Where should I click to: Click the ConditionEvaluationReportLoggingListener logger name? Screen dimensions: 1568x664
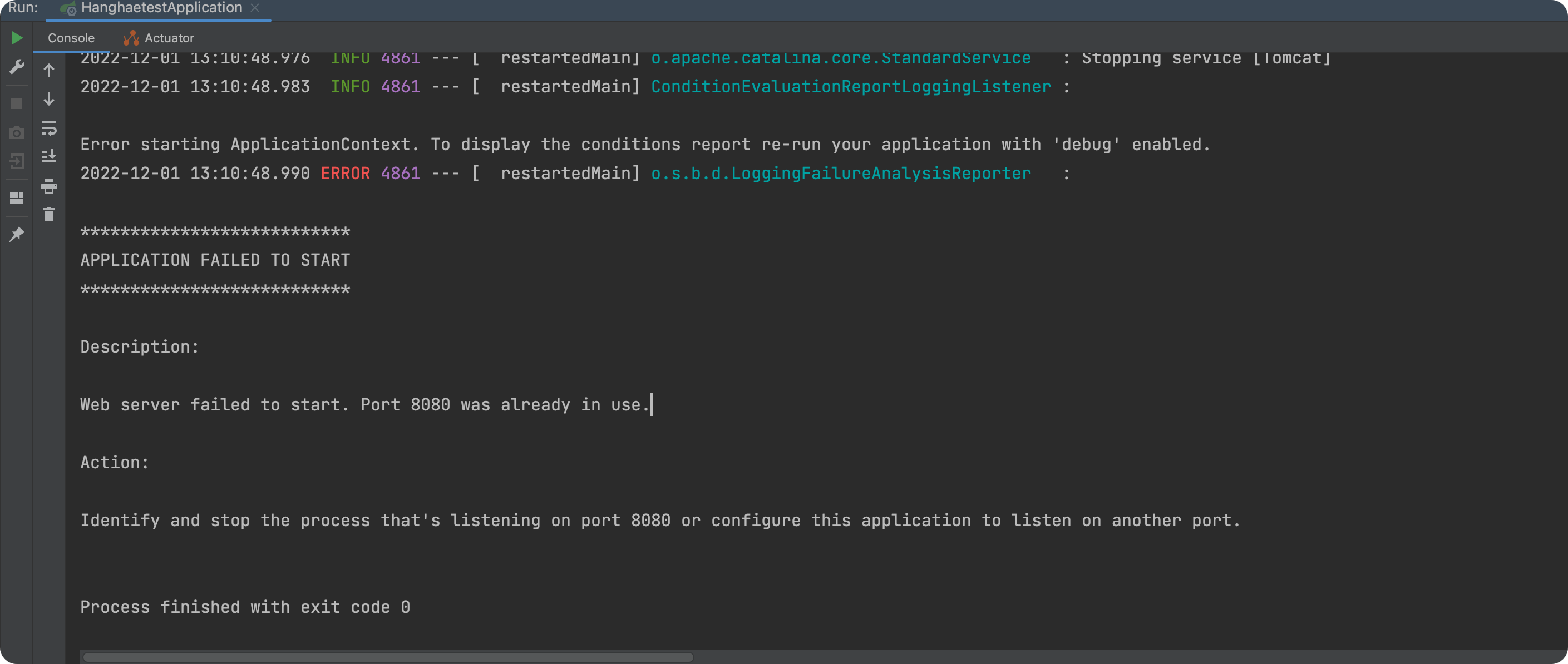(850, 87)
